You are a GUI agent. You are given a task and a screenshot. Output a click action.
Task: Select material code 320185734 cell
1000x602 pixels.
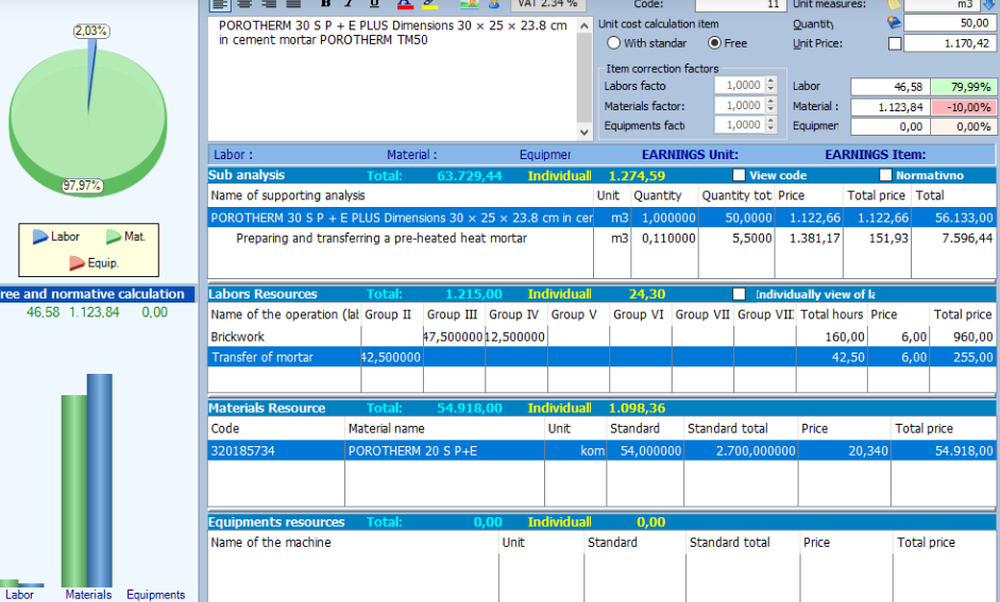pos(276,450)
